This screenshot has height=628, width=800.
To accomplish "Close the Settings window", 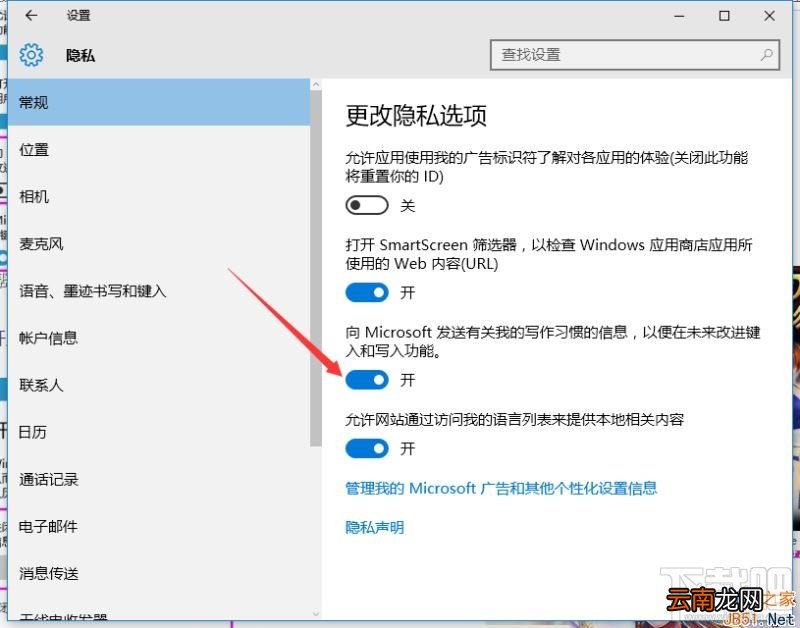I will [769, 16].
